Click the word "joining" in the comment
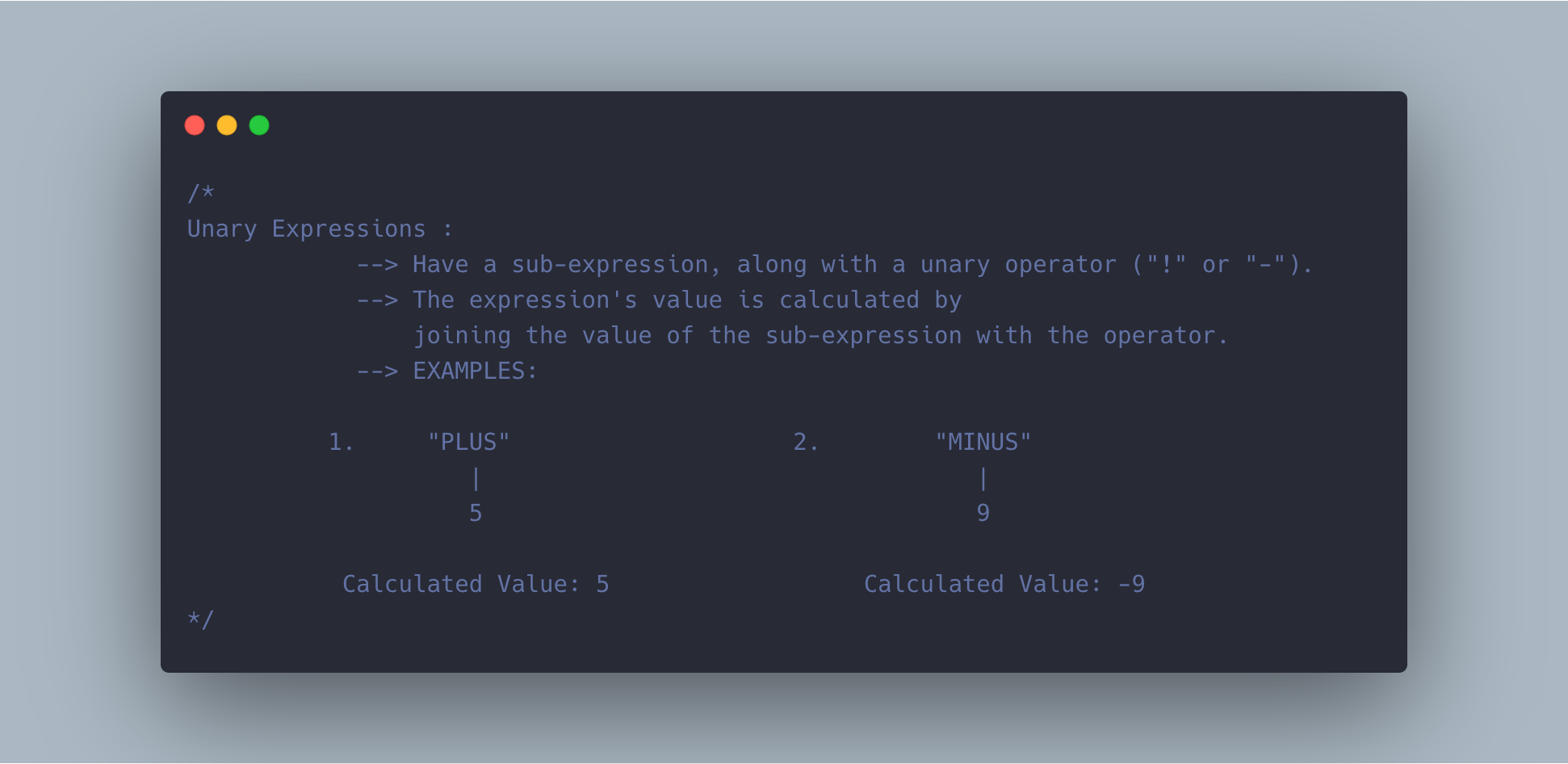Viewport: 1568px width, 764px height. 463,336
